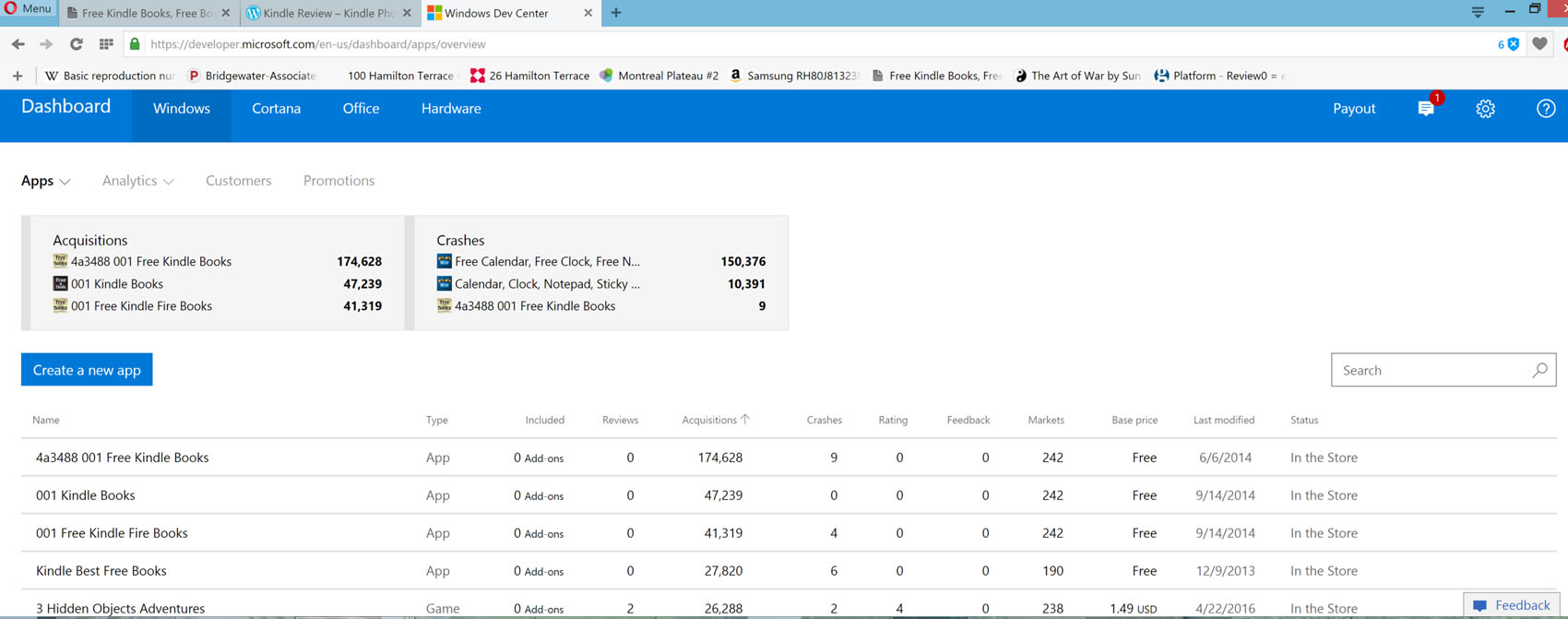Sort table by Crashes column

(x=824, y=420)
